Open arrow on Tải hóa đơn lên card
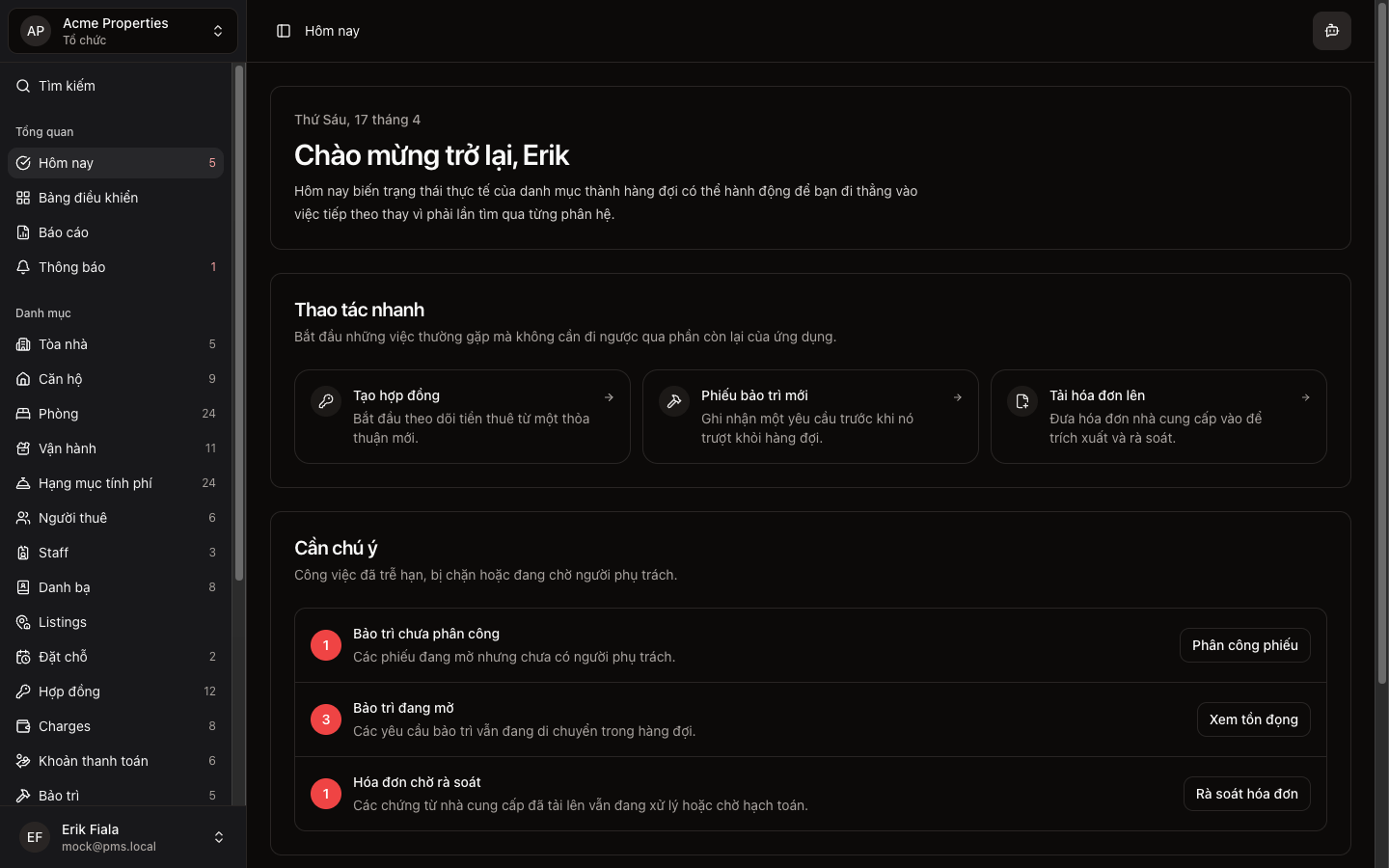1389x868 pixels. coord(1305,397)
